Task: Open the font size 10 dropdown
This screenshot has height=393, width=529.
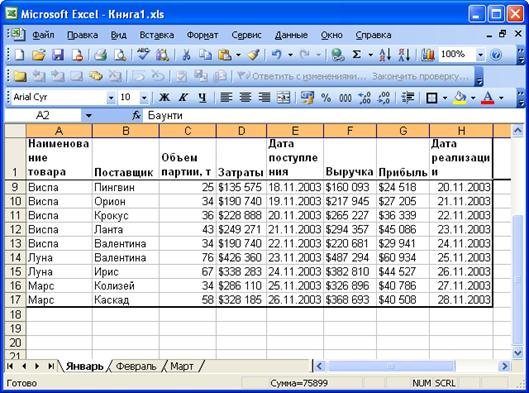Action: tap(144, 98)
